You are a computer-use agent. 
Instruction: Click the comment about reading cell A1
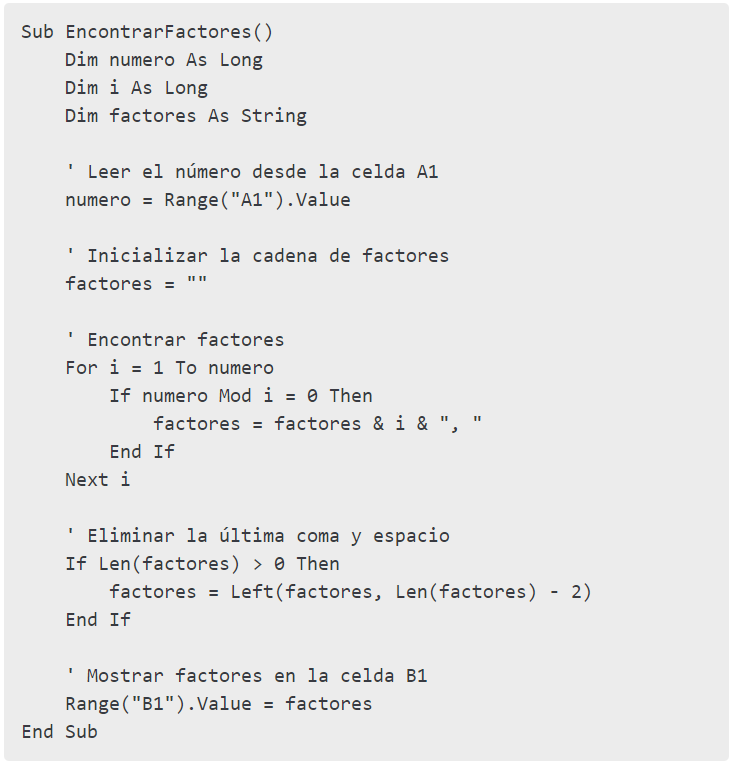[252, 171]
